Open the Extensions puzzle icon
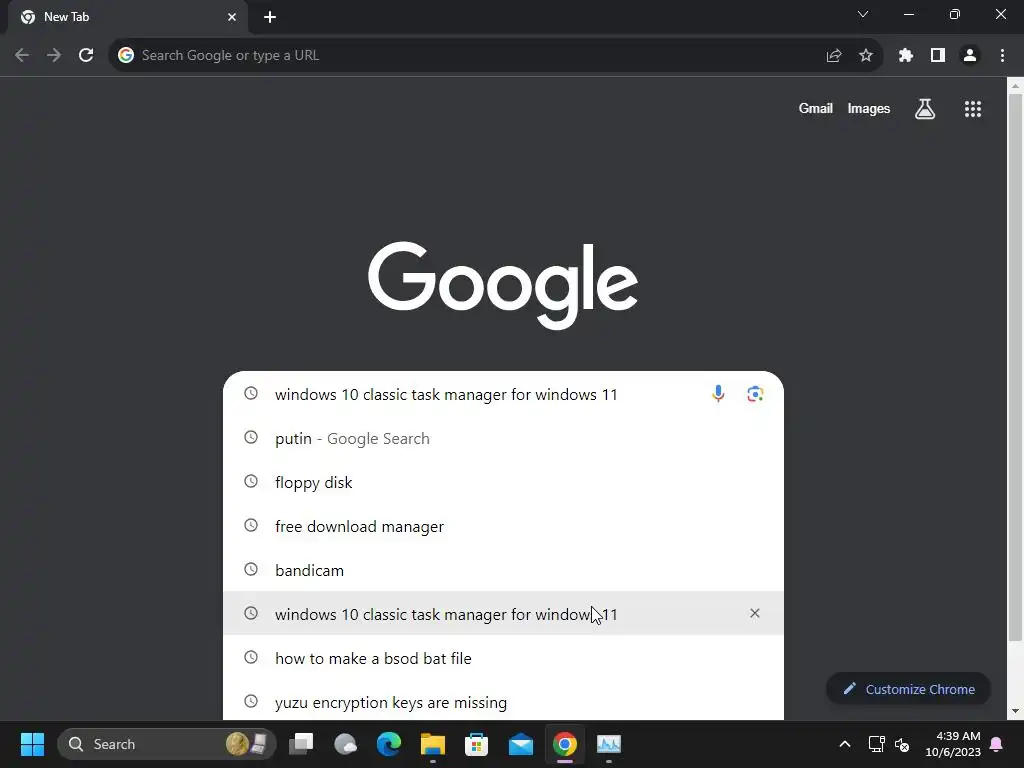This screenshot has width=1024, height=768. coord(905,56)
